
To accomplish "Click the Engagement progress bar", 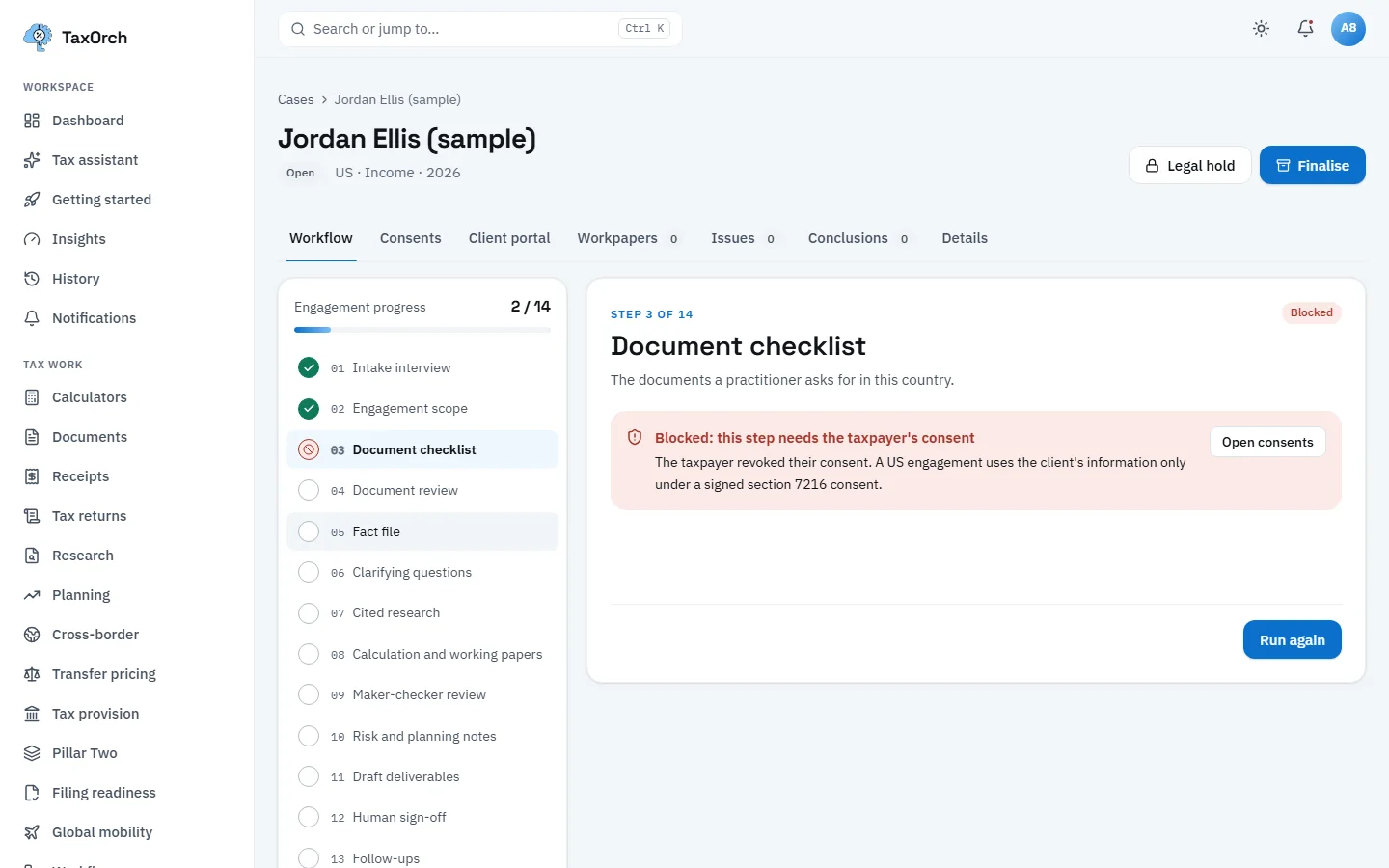I will [x=422, y=330].
